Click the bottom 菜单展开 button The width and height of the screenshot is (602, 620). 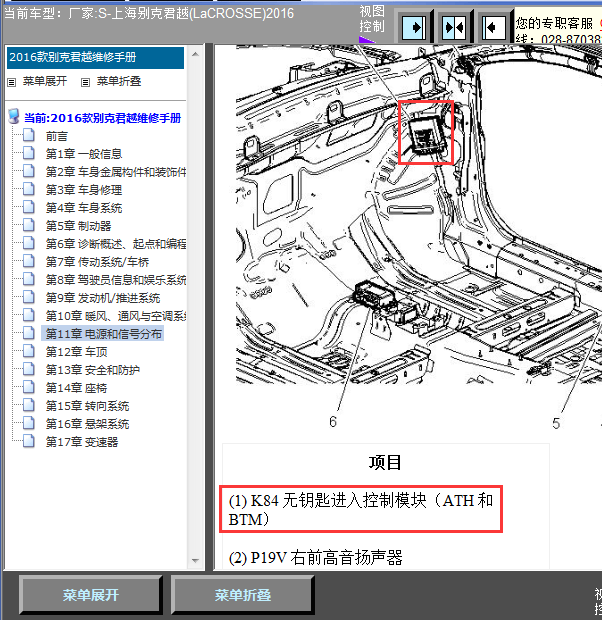(x=91, y=595)
